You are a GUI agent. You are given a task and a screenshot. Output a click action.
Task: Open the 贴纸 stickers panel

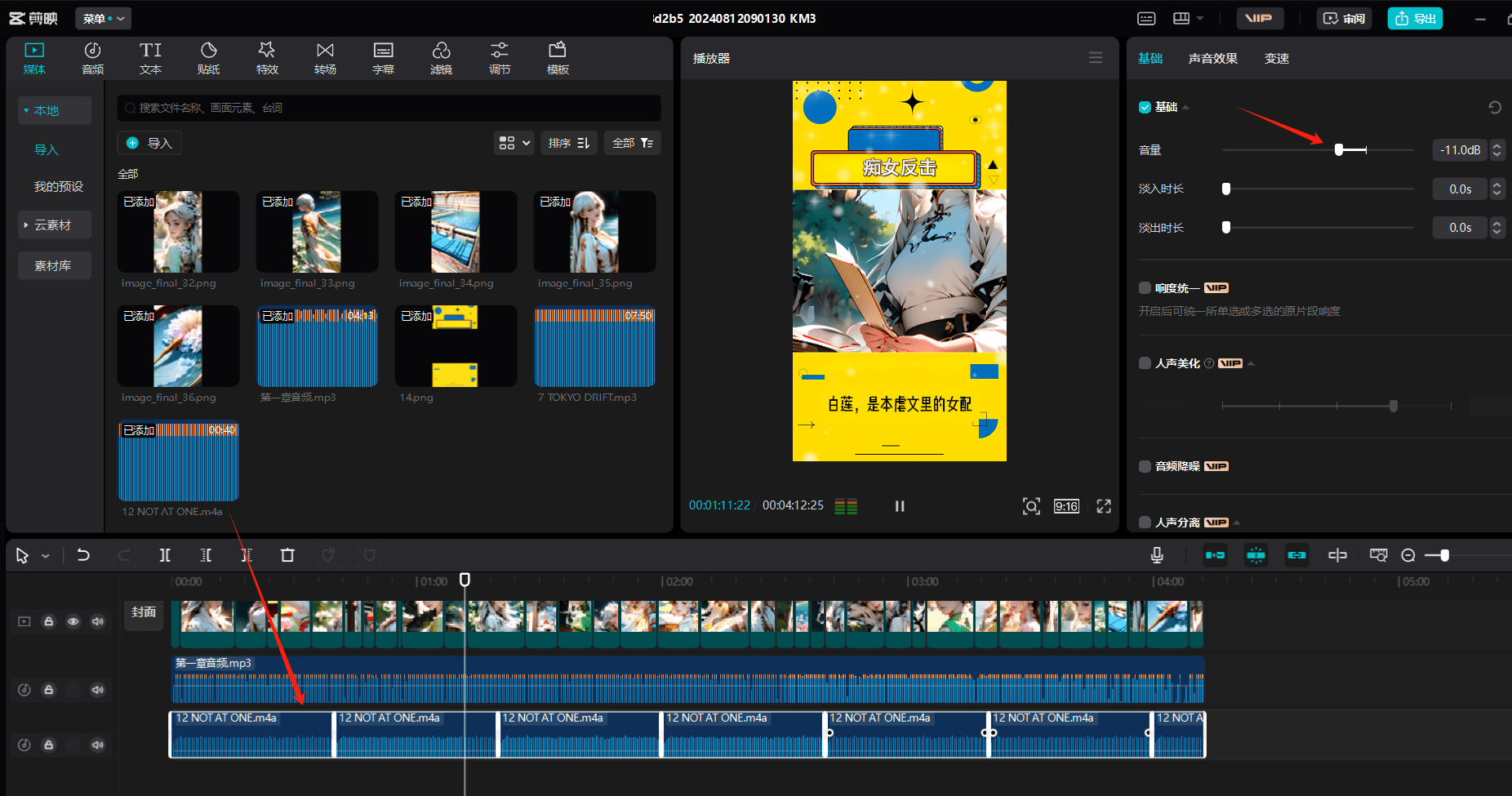pyautogui.click(x=208, y=58)
